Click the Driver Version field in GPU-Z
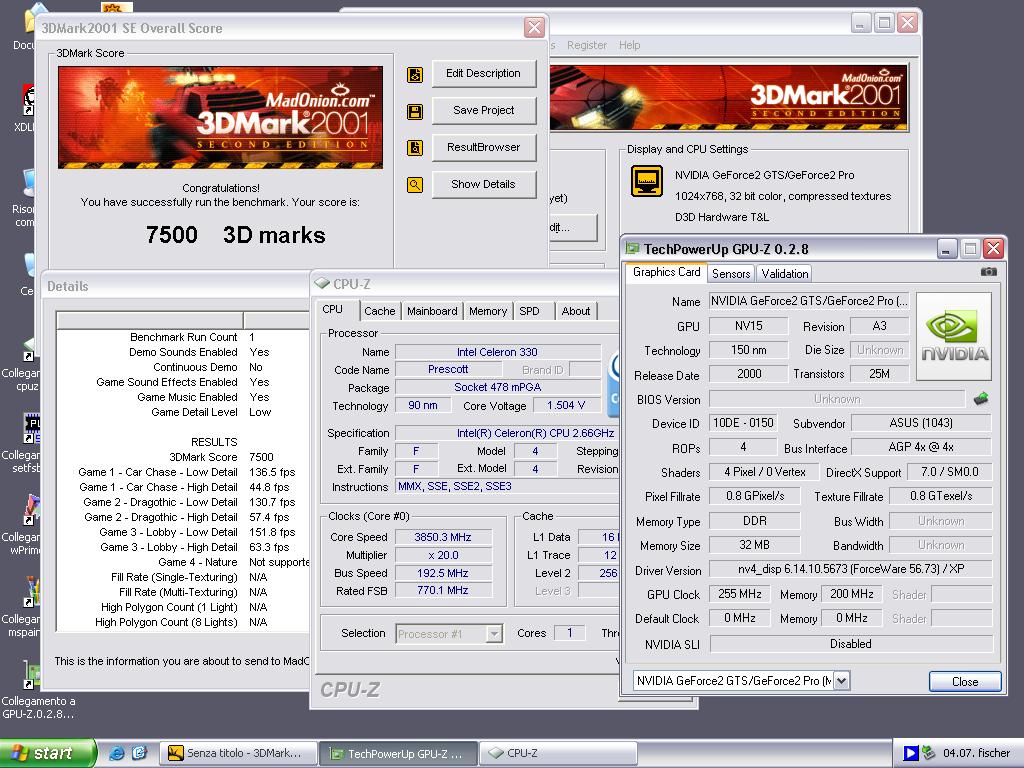Image resolution: width=1024 pixels, height=768 pixels. 850,569
